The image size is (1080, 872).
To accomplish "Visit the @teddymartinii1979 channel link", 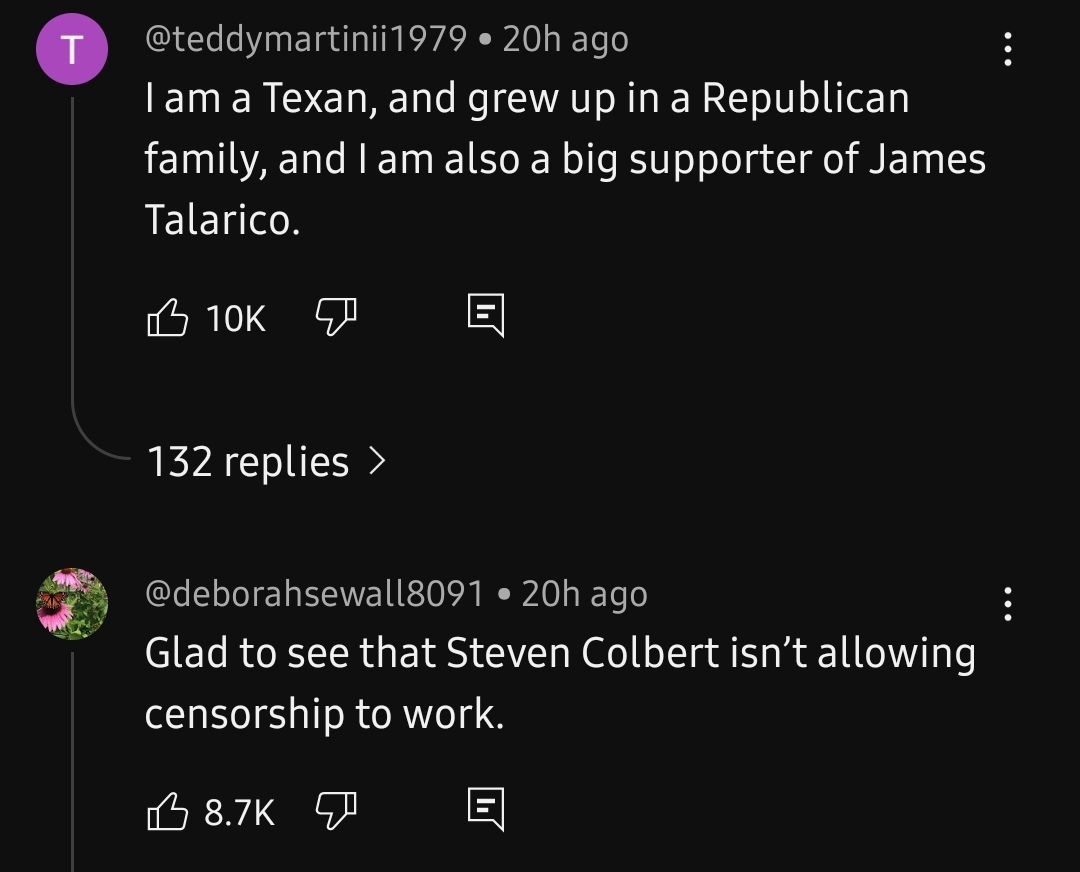I will pyautogui.click(x=305, y=39).
